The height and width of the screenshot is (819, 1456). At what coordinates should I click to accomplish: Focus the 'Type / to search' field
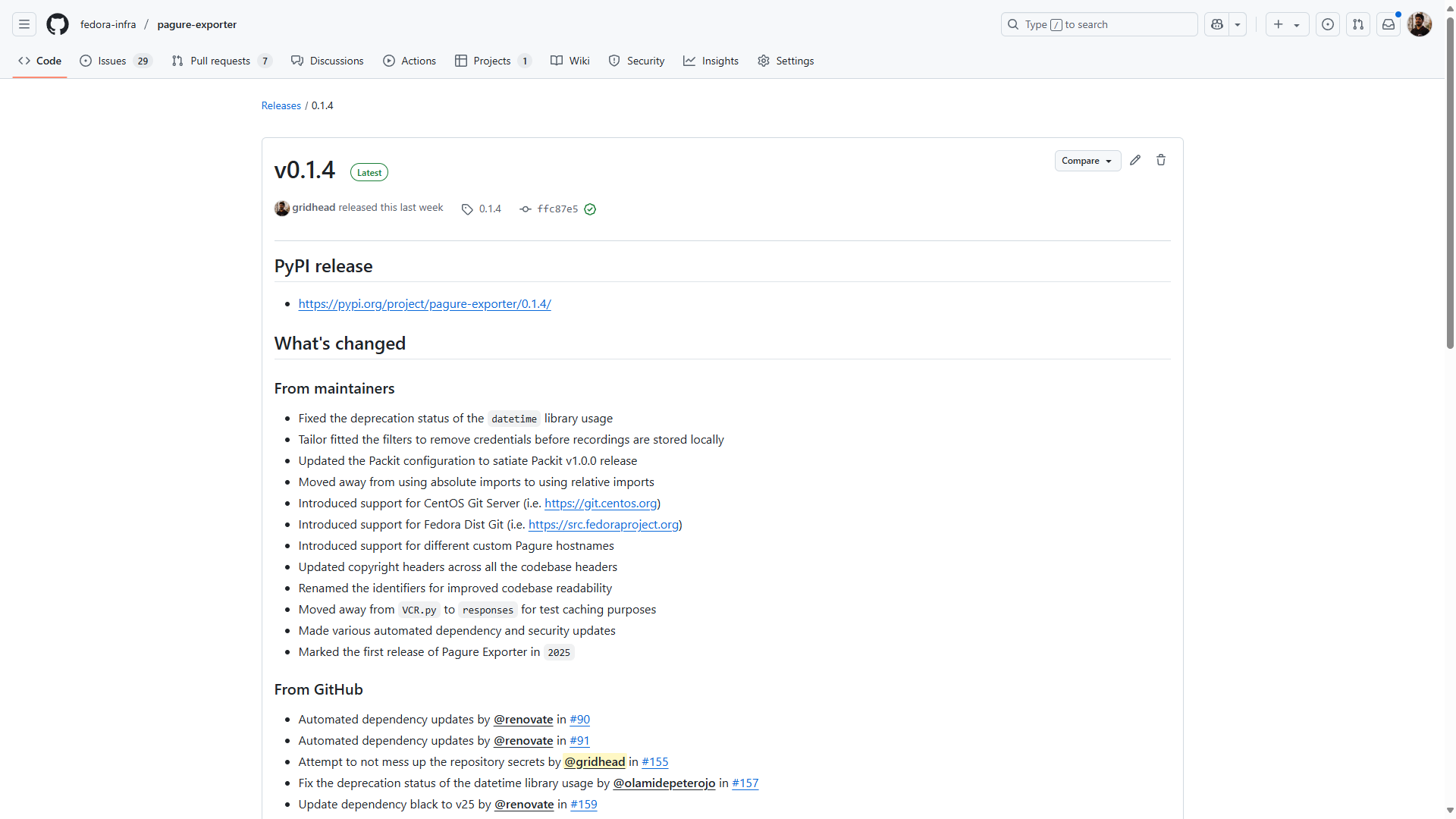click(x=1099, y=24)
